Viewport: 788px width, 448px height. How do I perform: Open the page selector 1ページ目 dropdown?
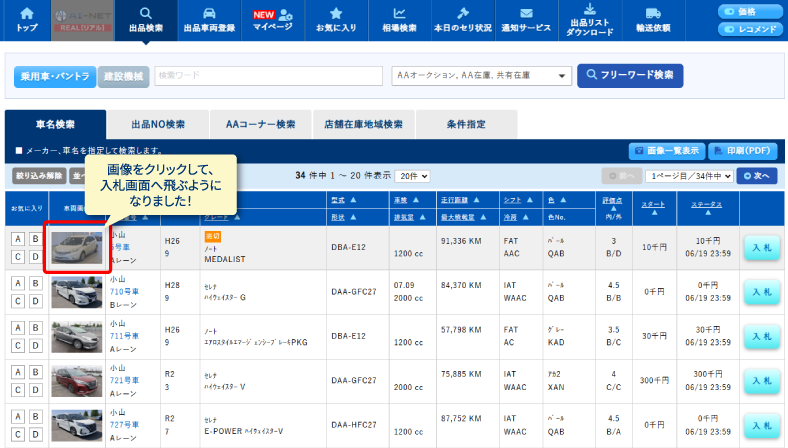tap(689, 176)
